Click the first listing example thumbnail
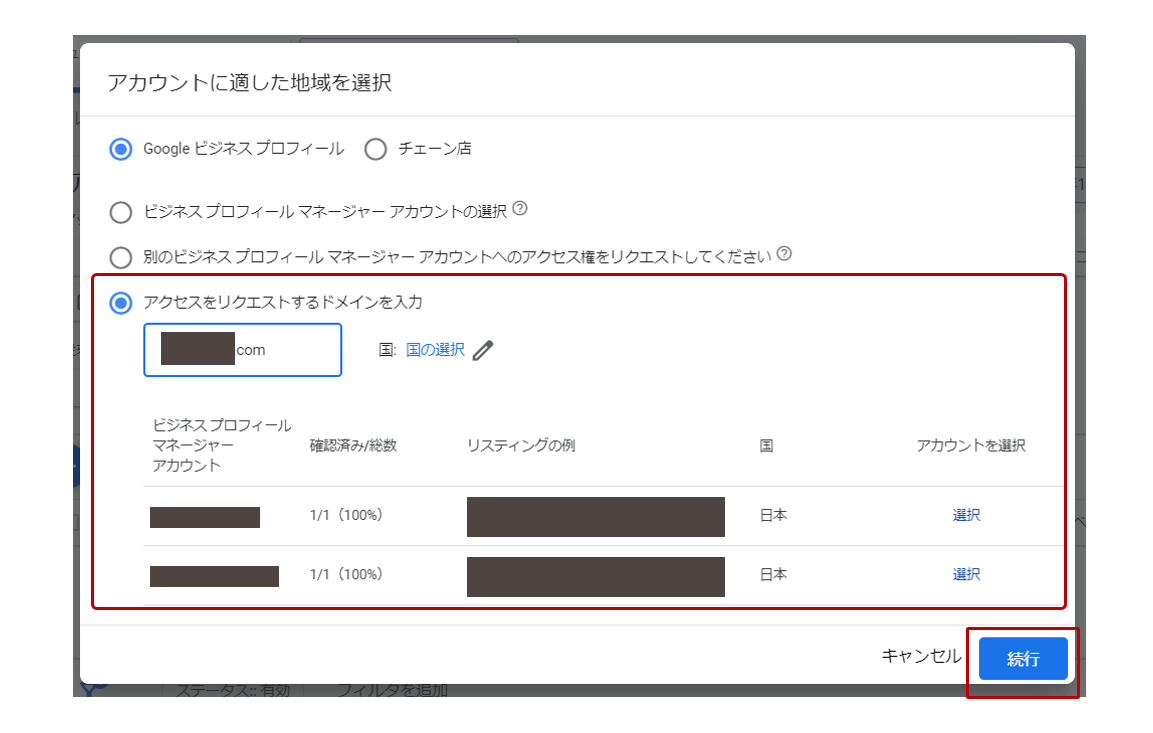Screen dimensions: 1153x733 click(594, 516)
